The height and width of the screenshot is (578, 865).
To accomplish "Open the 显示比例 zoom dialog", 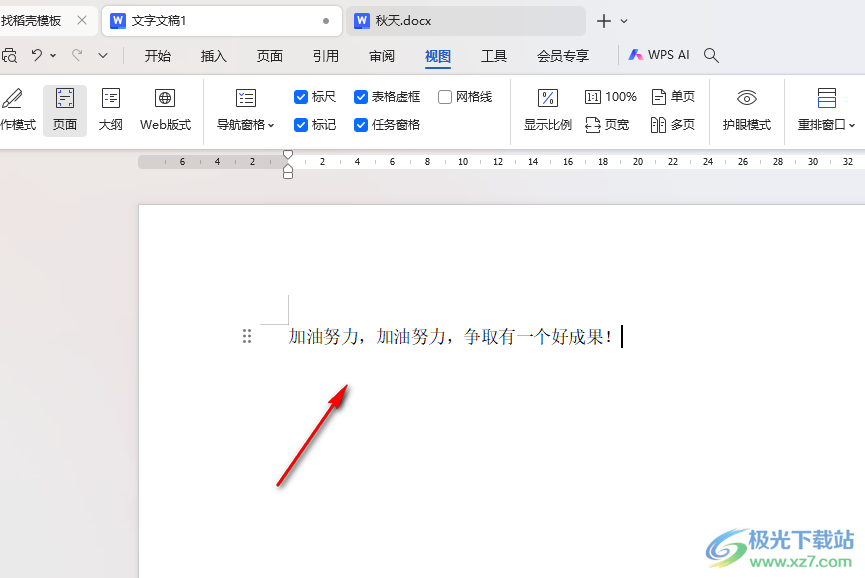I will [547, 110].
